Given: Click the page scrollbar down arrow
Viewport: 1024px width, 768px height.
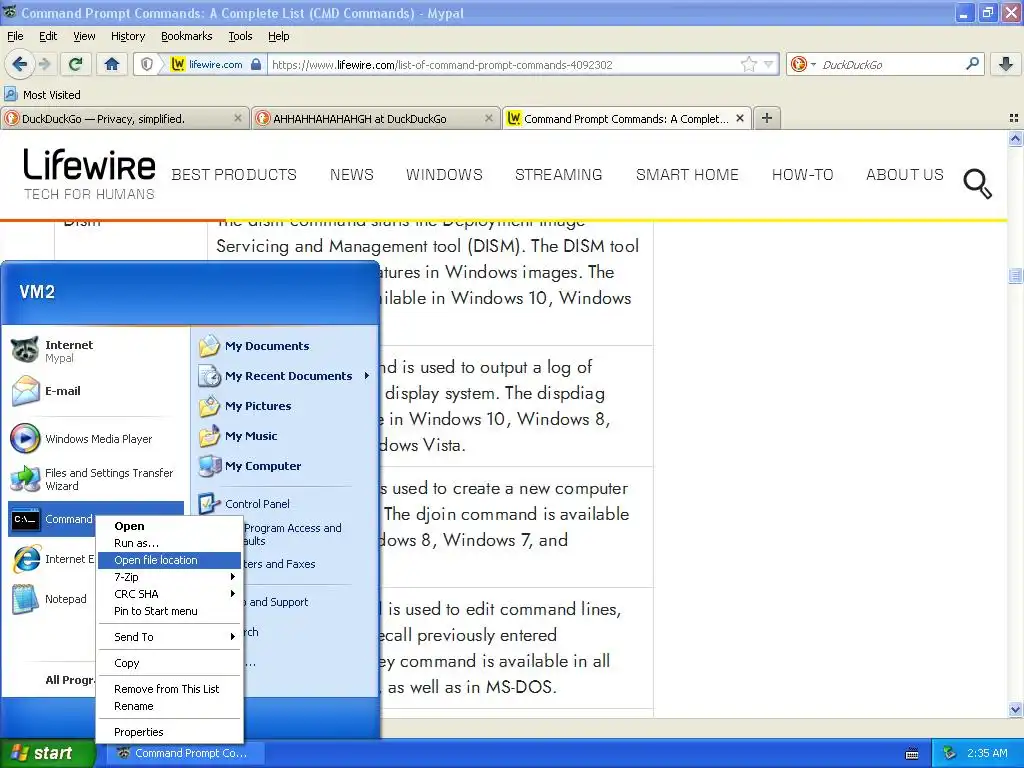Looking at the screenshot, I should [1015, 709].
